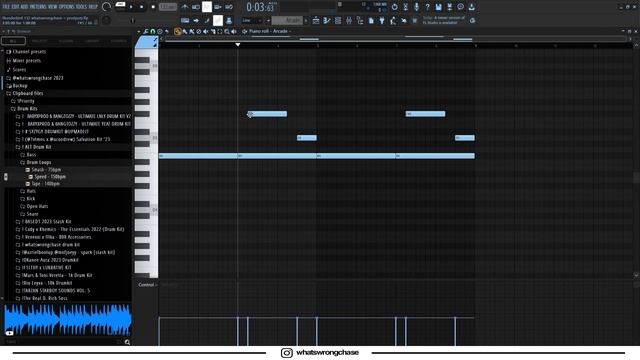Open the OPTIONS menu

pyautogui.click(x=67, y=7)
